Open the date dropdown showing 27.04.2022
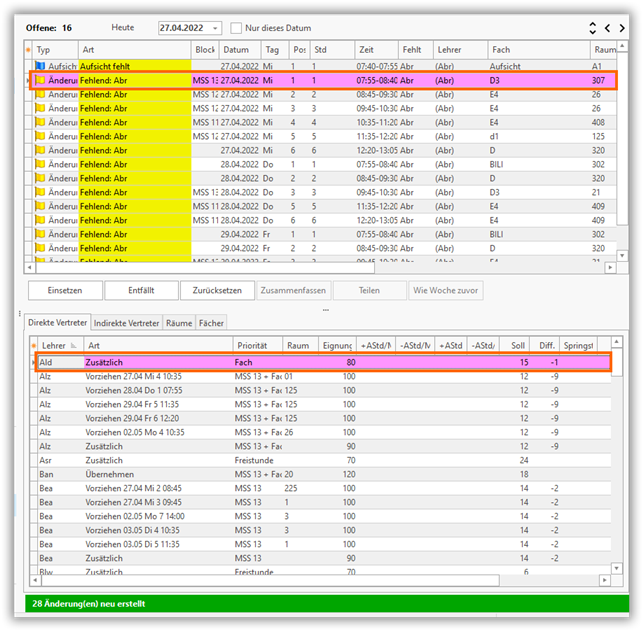Screen dimensions: 643x631 coord(215,28)
